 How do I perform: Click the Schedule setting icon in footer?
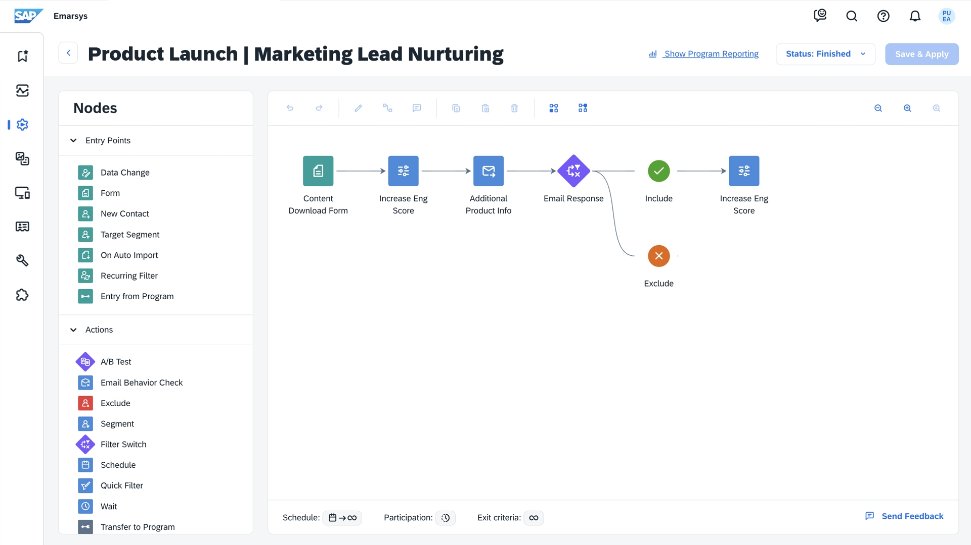point(342,518)
